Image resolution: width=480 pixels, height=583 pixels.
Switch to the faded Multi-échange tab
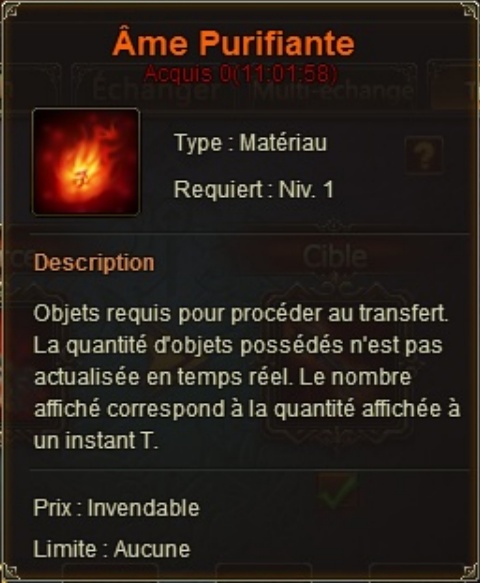pyautogui.click(x=332, y=90)
